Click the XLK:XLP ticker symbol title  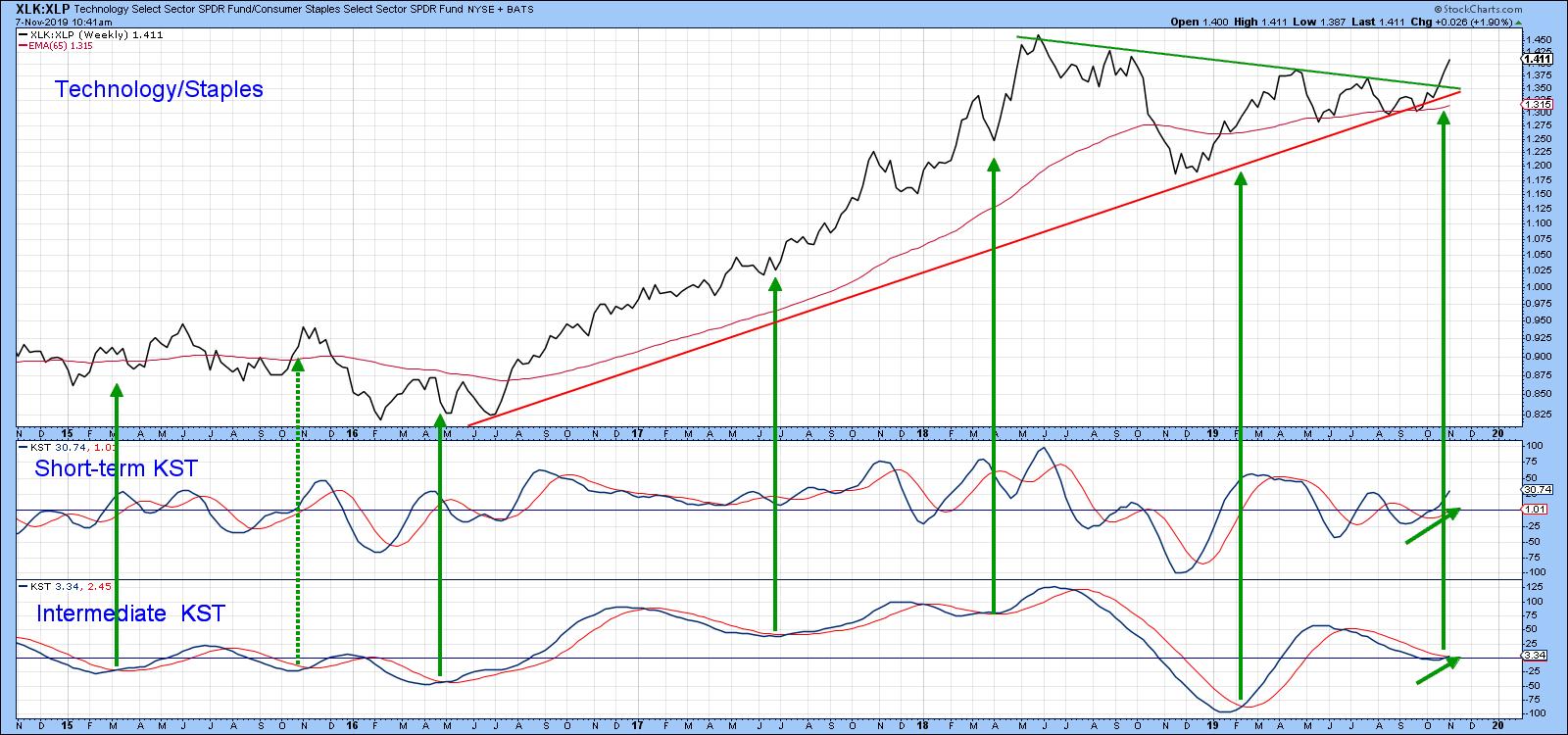pos(43,8)
